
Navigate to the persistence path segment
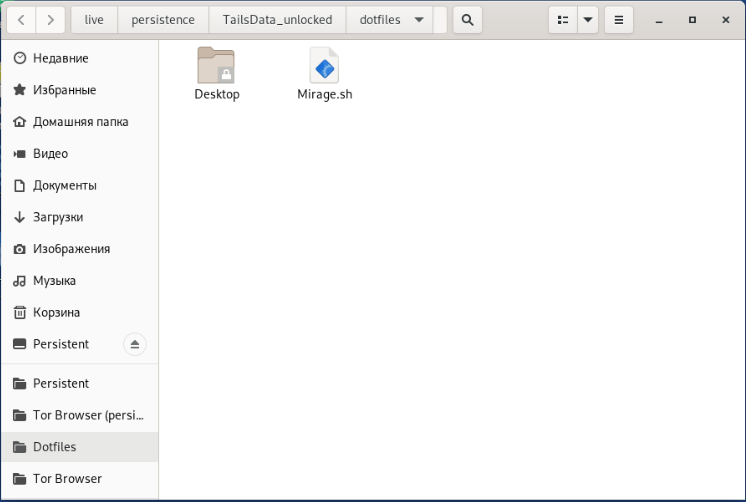[x=163, y=20]
